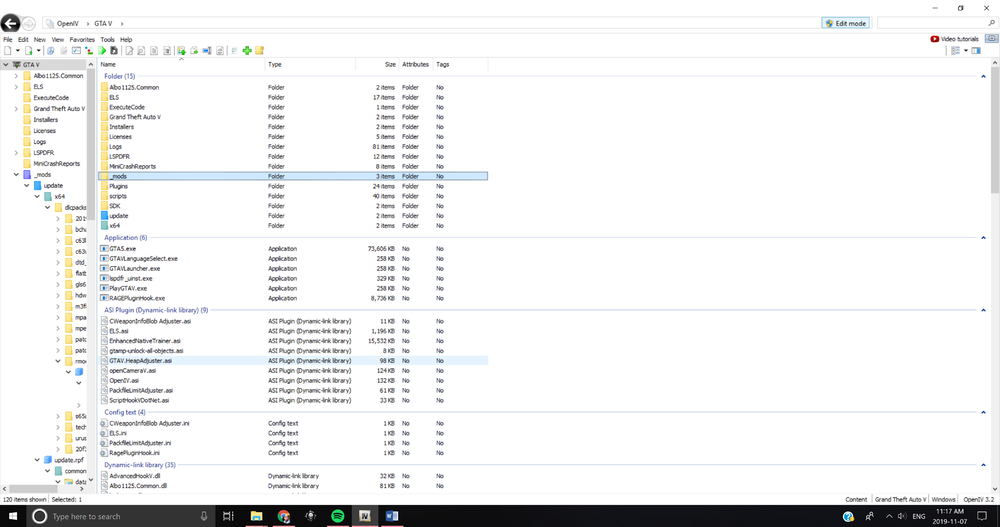Open the Help menu
1000x527 pixels.
[x=126, y=40]
